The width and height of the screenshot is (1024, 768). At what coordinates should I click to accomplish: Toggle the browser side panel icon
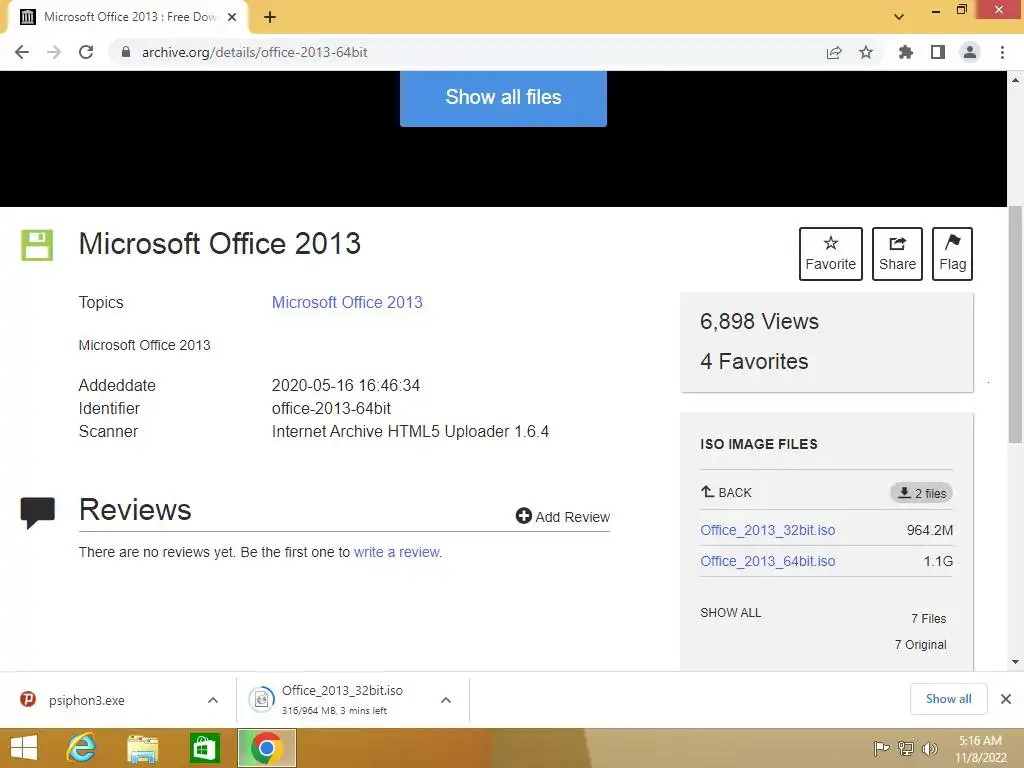pyautogui.click(x=938, y=52)
